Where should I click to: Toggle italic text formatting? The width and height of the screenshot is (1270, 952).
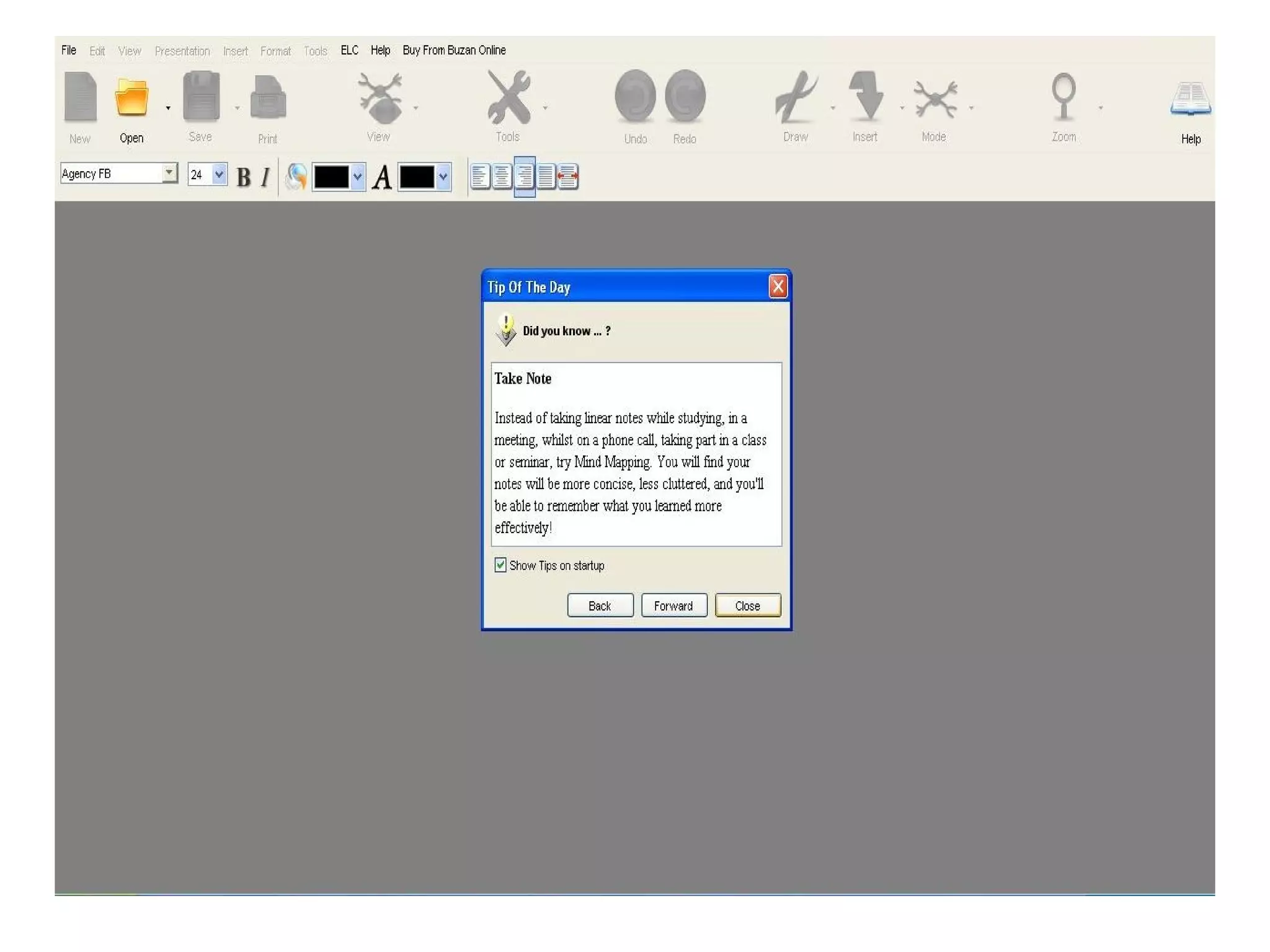click(x=265, y=177)
